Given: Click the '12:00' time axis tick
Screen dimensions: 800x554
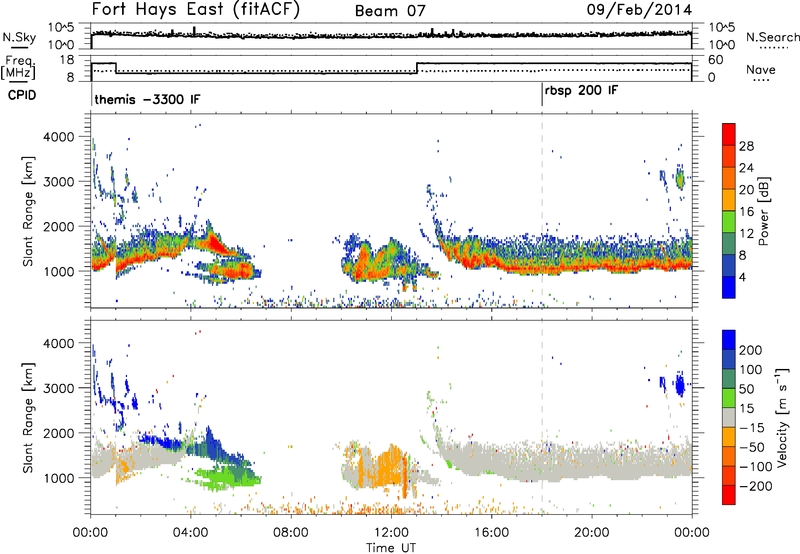Looking at the screenshot, I should [x=391, y=533].
